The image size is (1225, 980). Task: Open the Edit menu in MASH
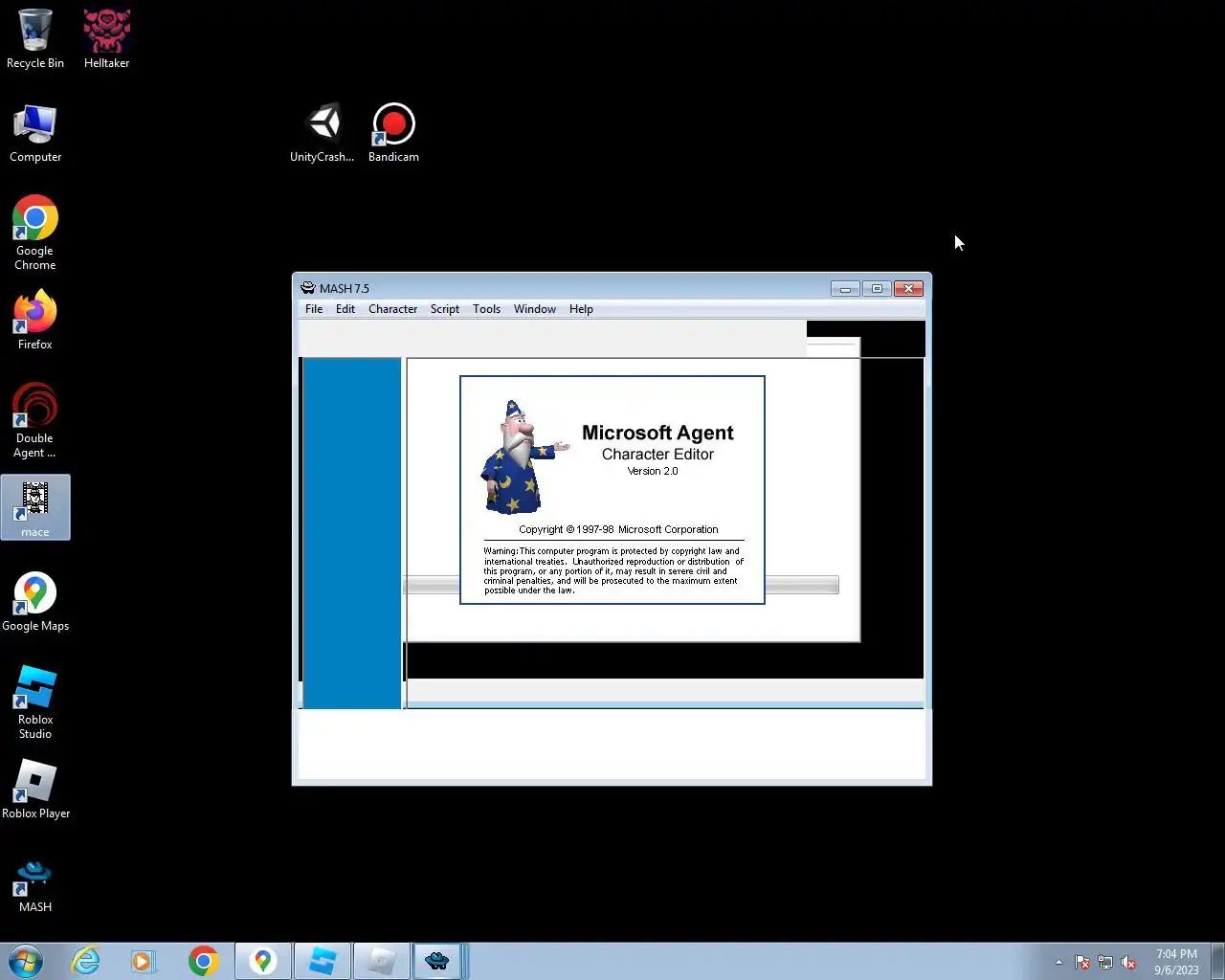click(345, 309)
